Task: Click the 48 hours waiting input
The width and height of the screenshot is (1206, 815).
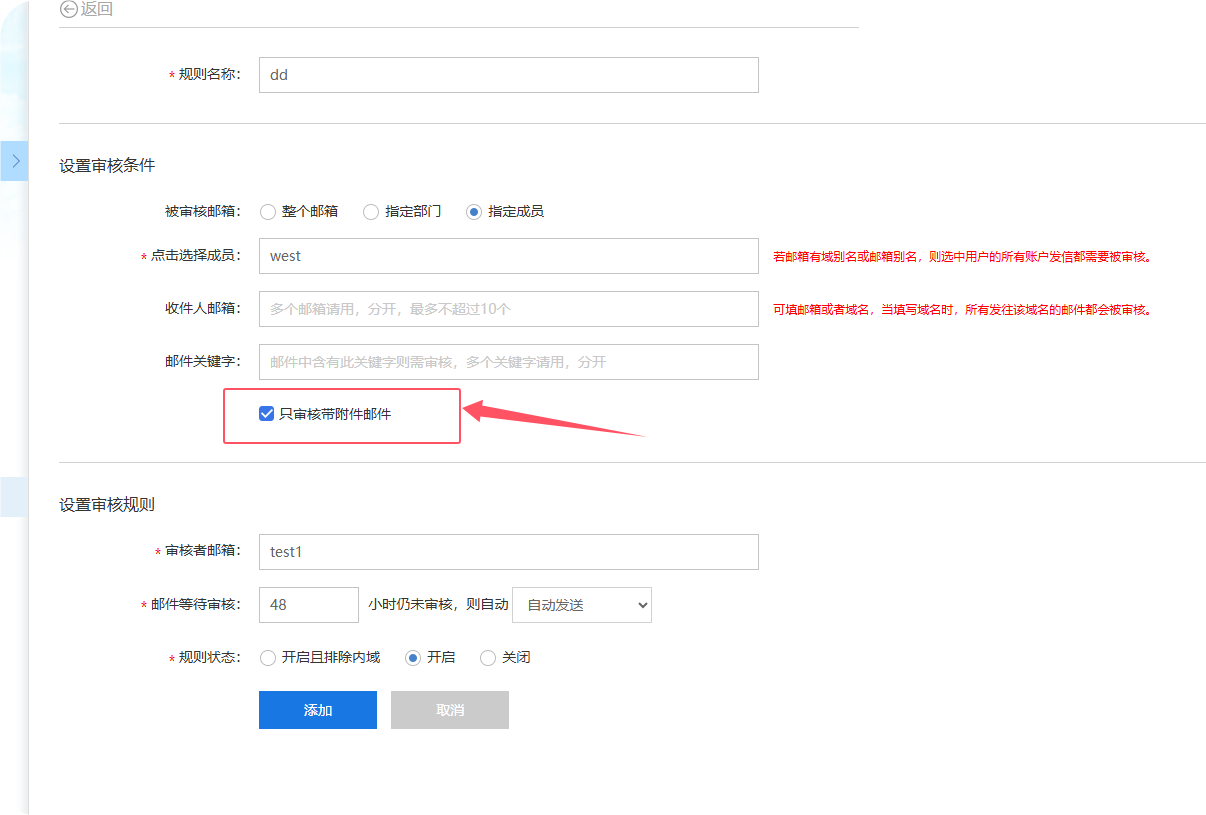Action: (x=308, y=605)
